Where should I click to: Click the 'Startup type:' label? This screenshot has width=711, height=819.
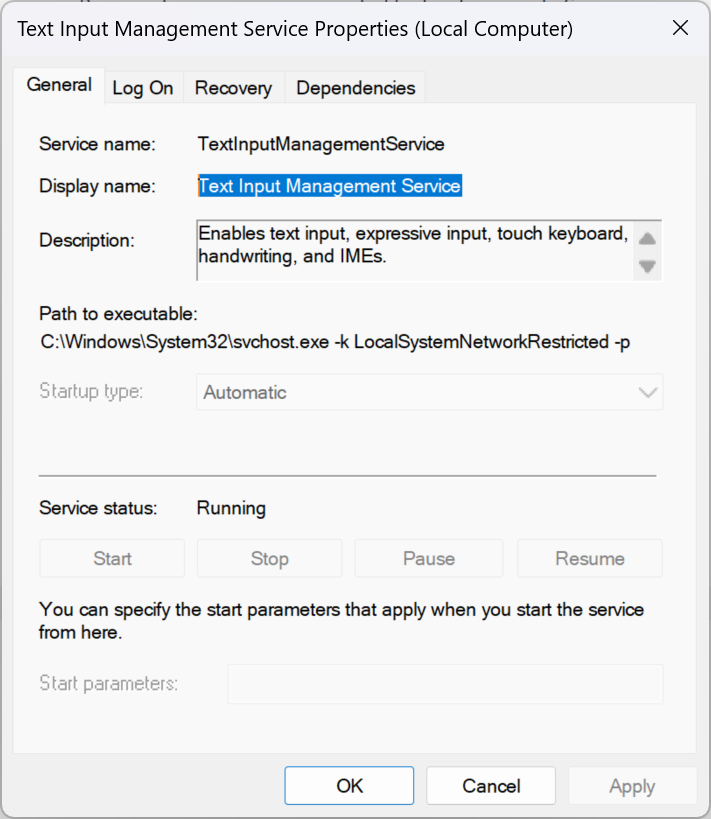click(91, 391)
